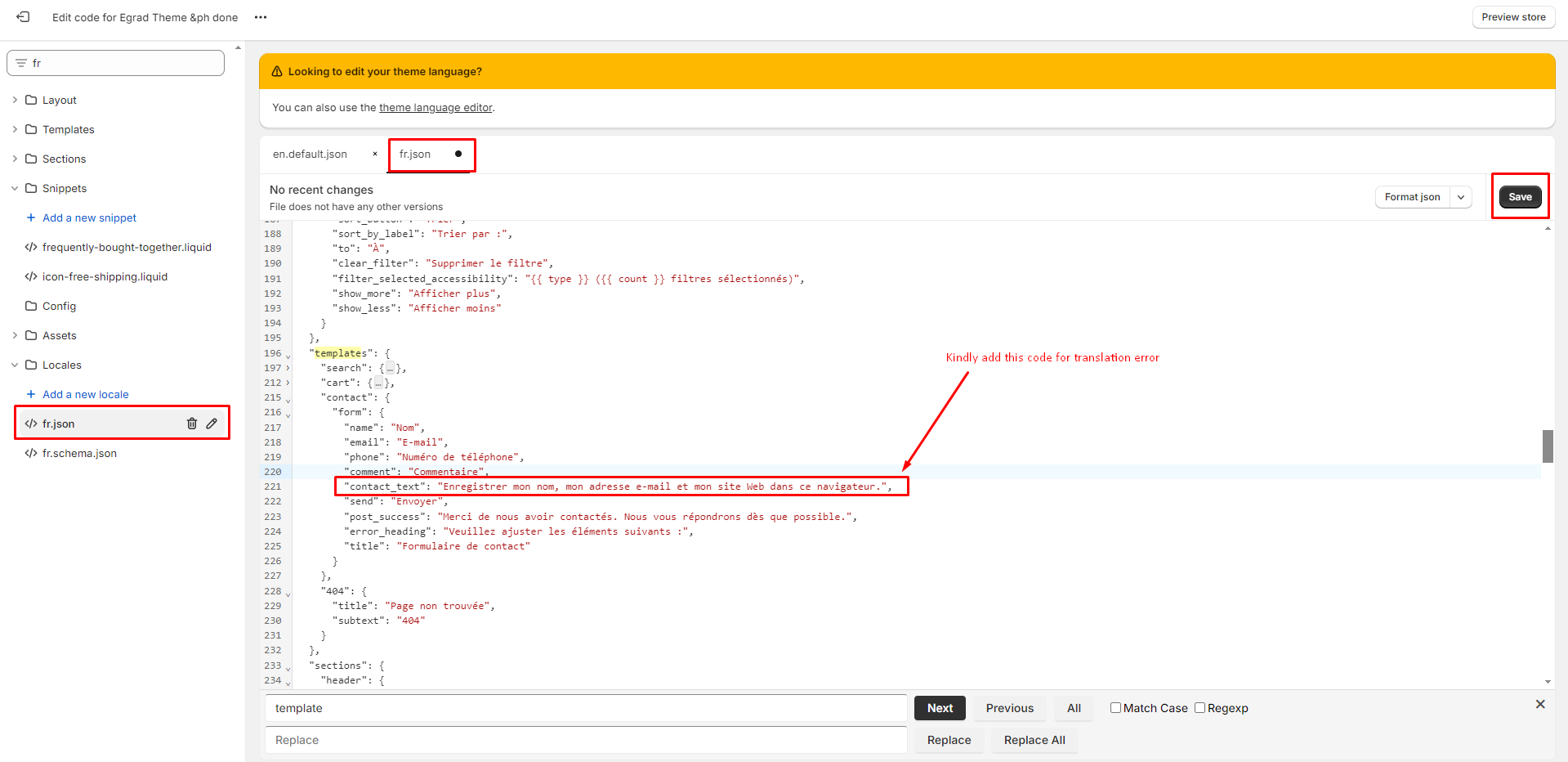
Task: Click the warning icon in yellow banner
Action: (277, 71)
